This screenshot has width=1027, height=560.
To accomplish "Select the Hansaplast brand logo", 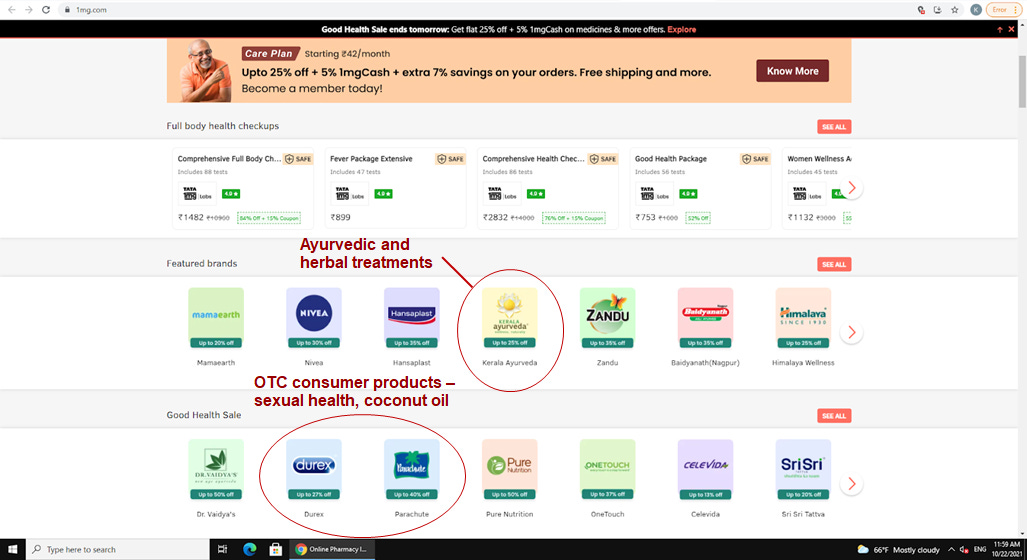I will [x=411, y=318].
